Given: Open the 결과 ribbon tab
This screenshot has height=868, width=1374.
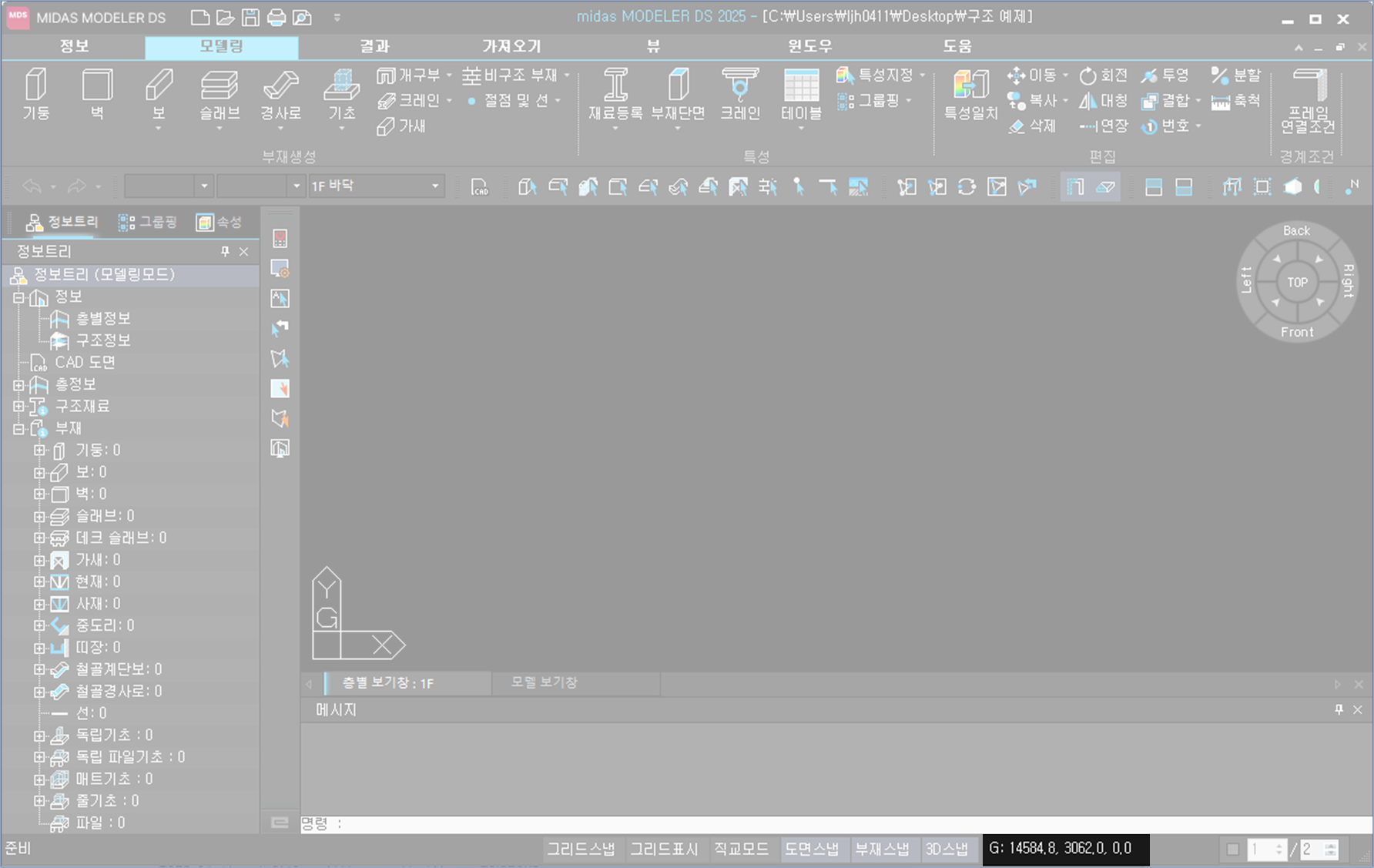Looking at the screenshot, I should tap(375, 46).
